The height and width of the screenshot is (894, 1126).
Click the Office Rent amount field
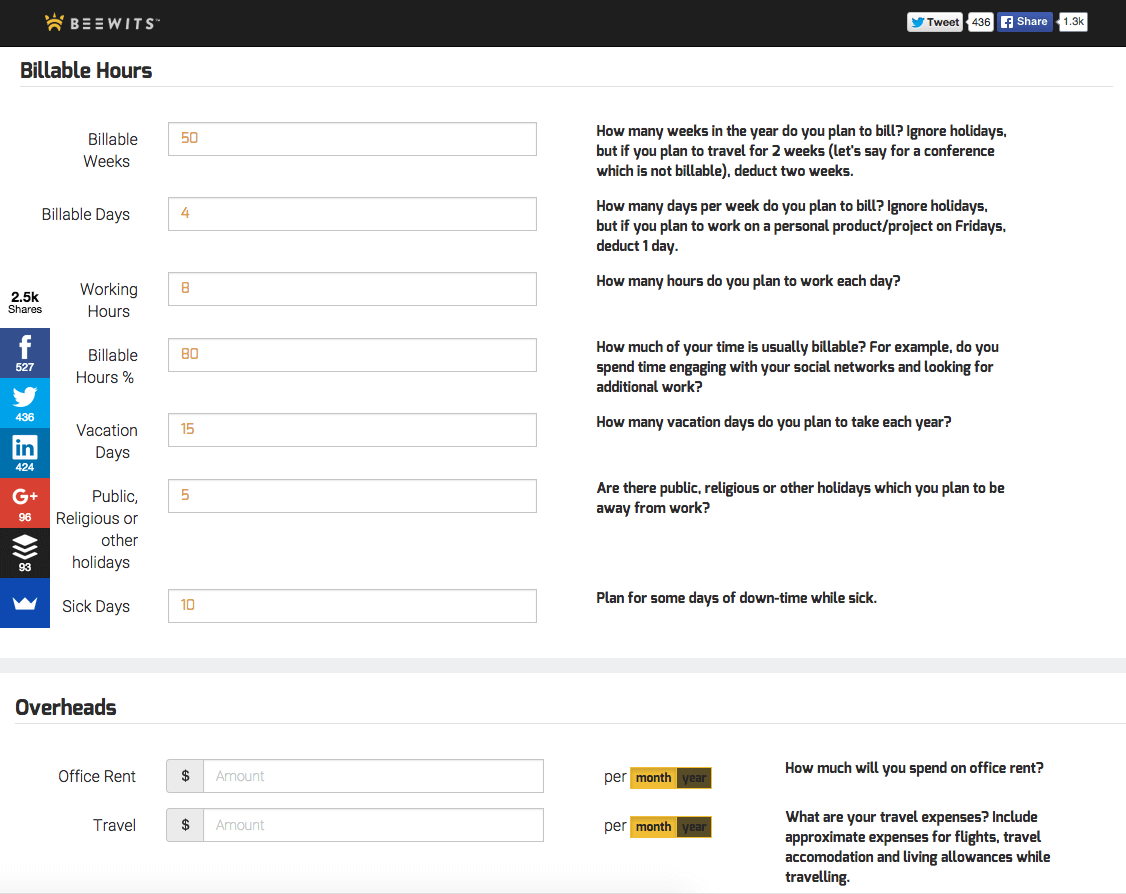(373, 776)
